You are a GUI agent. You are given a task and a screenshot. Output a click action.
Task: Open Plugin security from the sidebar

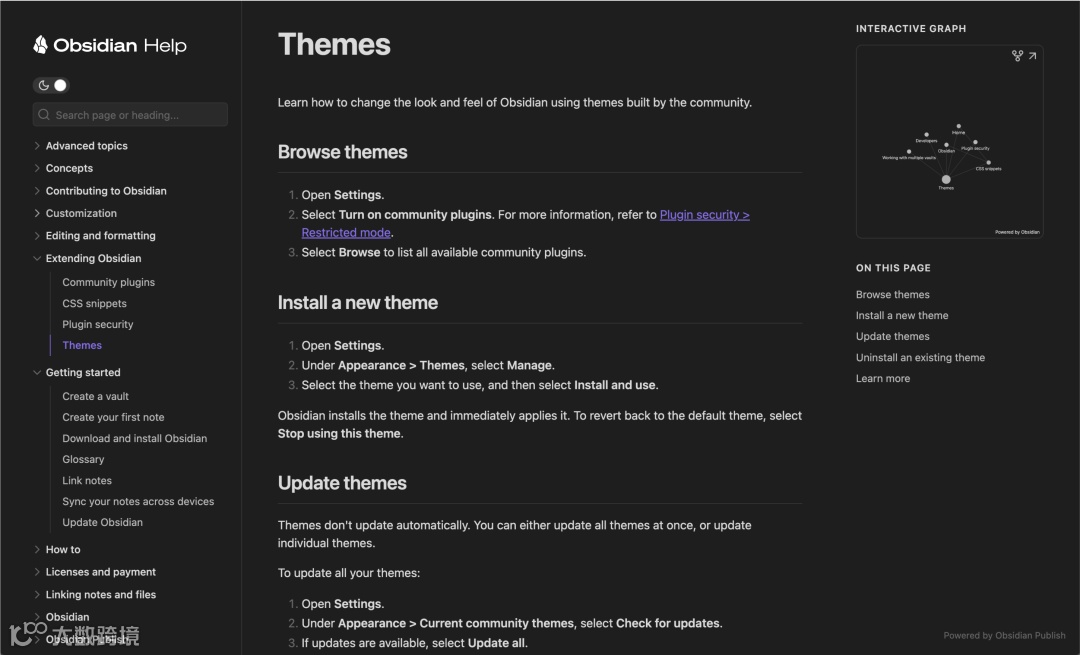coord(97,324)
